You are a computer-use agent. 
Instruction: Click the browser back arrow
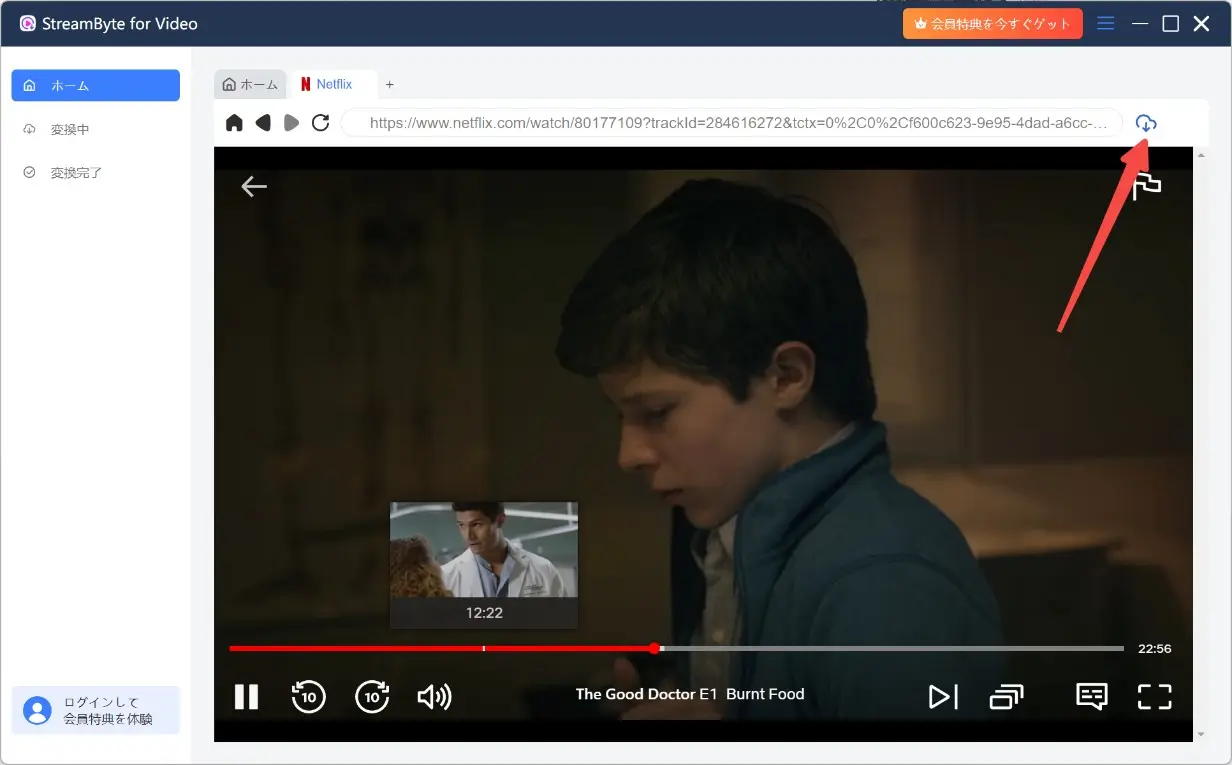tap(263, 122)
